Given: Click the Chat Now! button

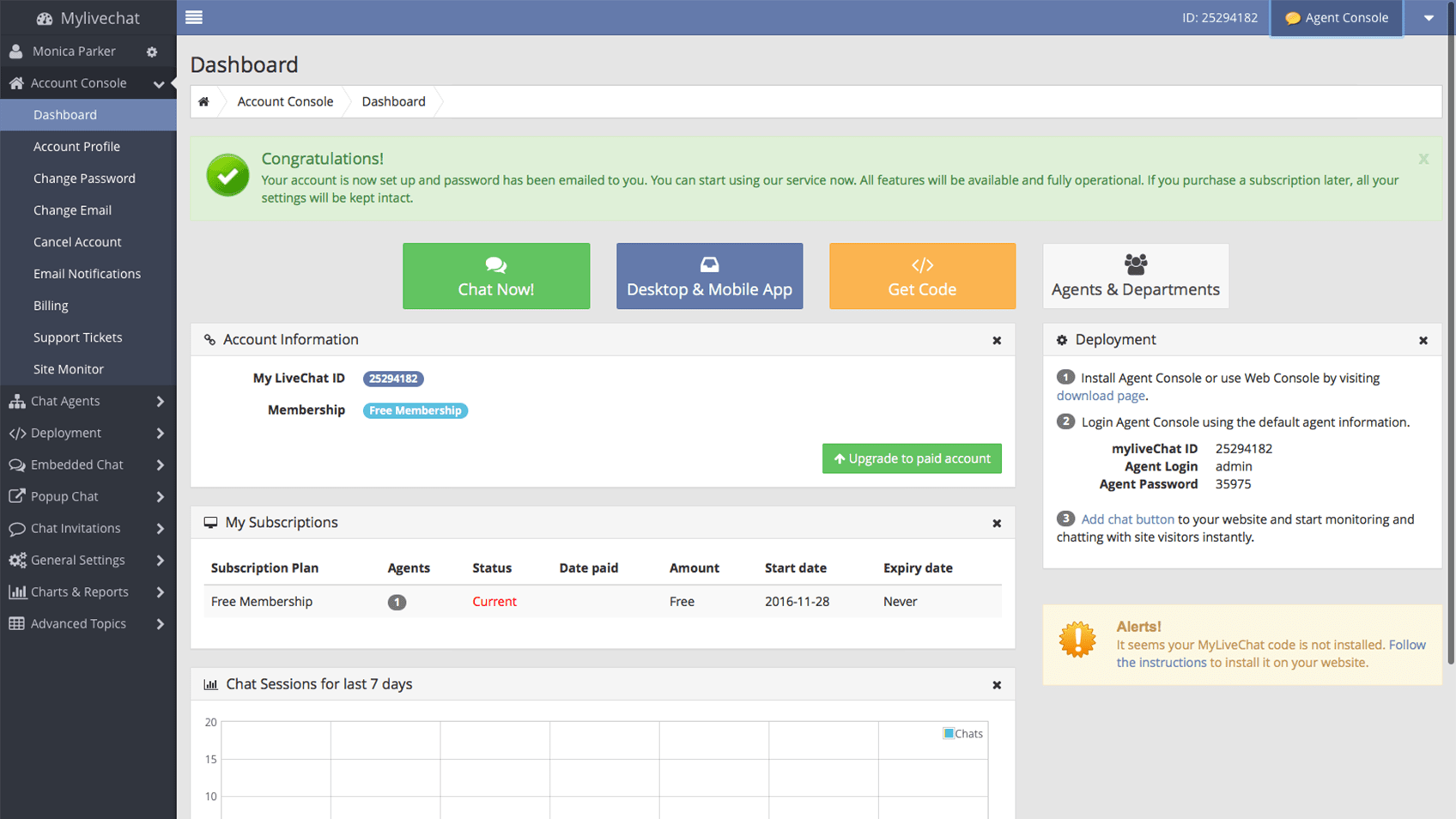Looking at the screenshot, I should [x=496, y=276].
